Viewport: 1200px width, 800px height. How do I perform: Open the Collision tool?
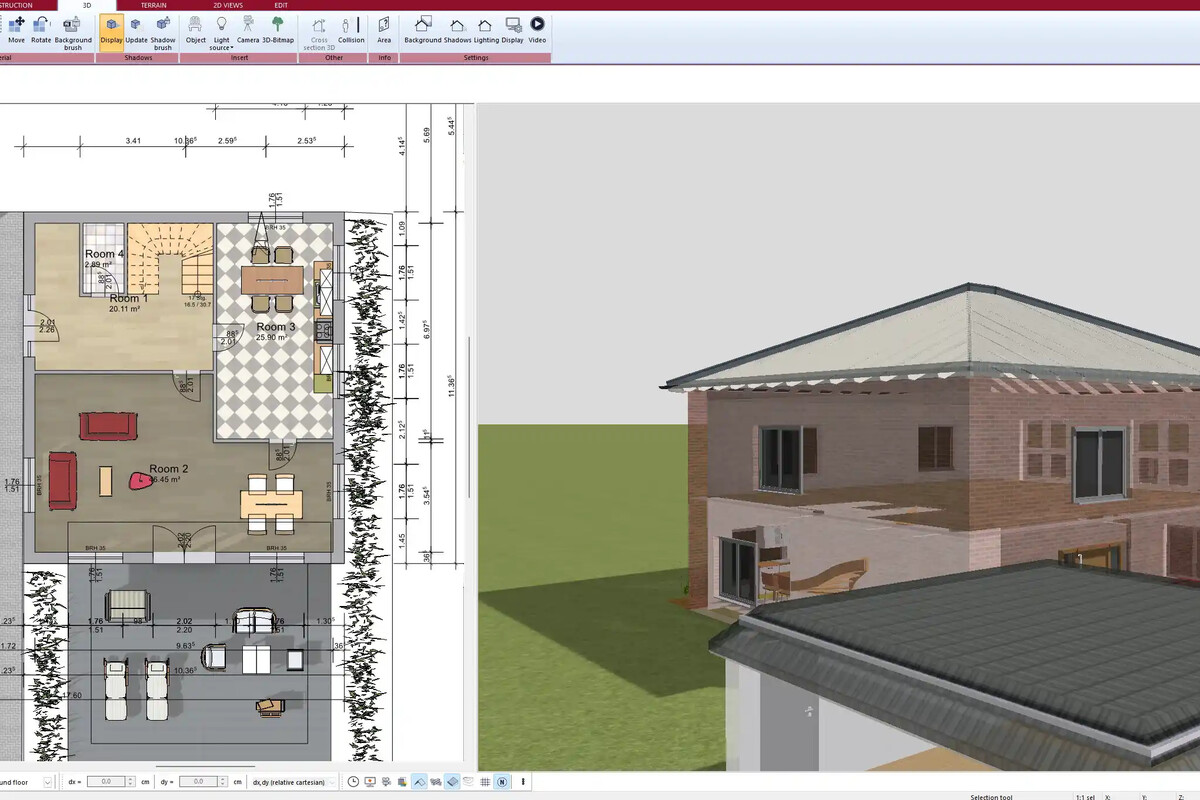(350, 28)
